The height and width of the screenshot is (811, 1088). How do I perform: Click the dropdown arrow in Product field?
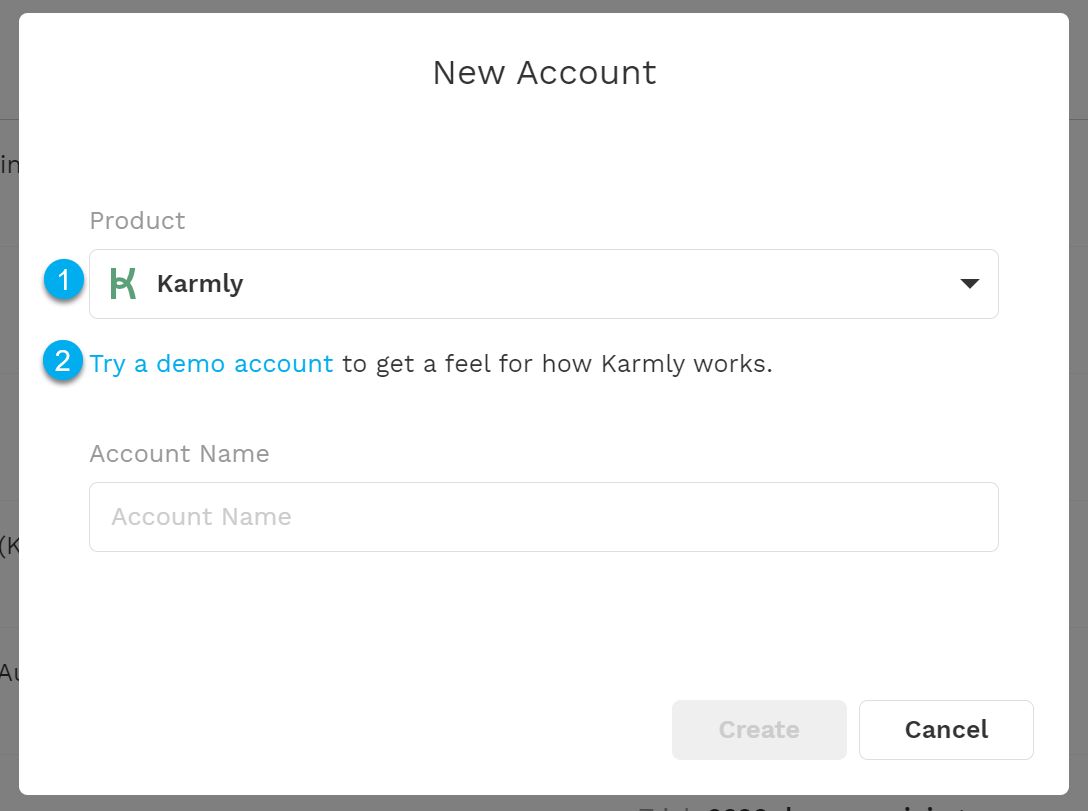point(969,284)
